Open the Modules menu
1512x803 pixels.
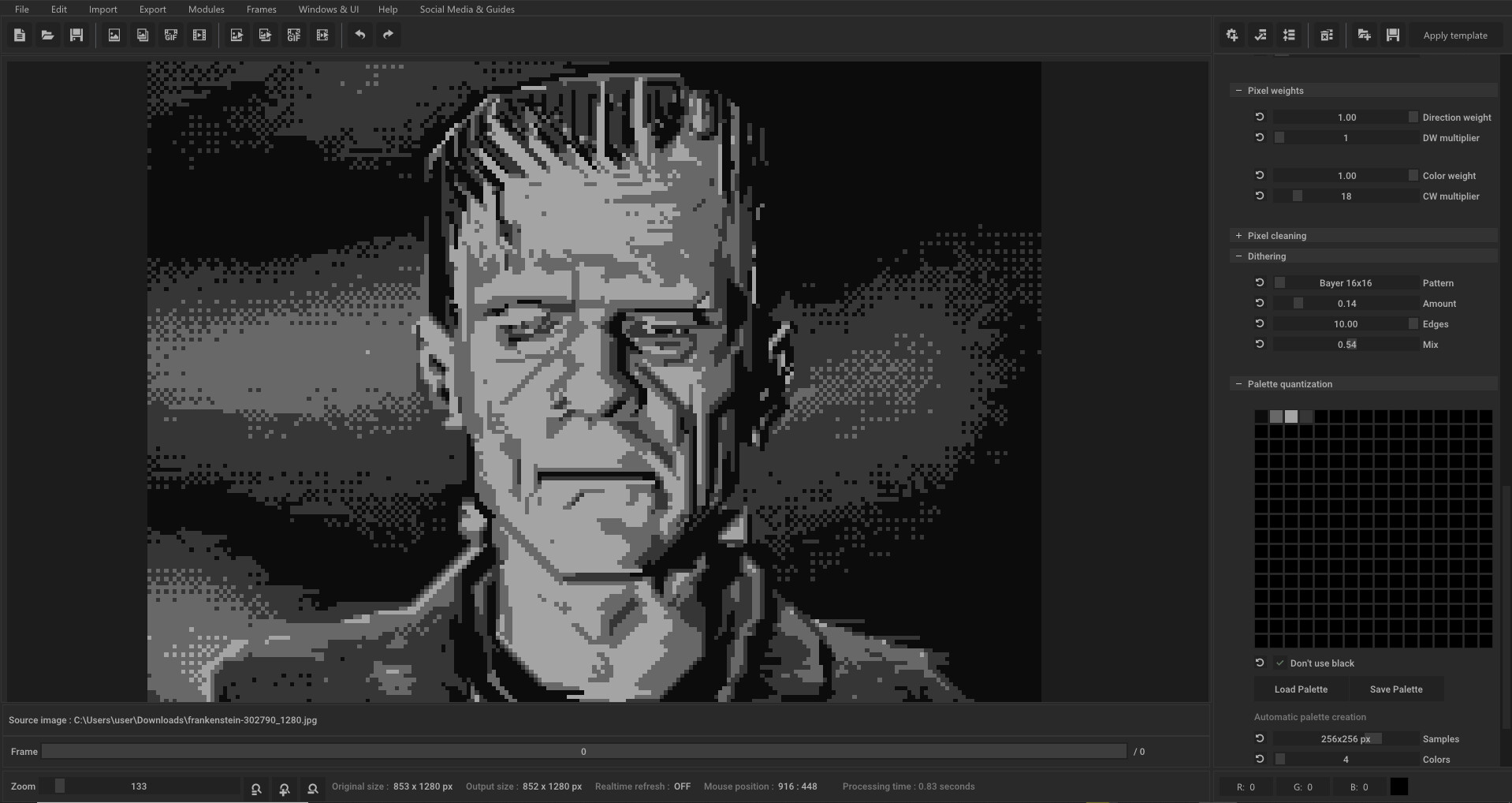(x=206, y=9)
